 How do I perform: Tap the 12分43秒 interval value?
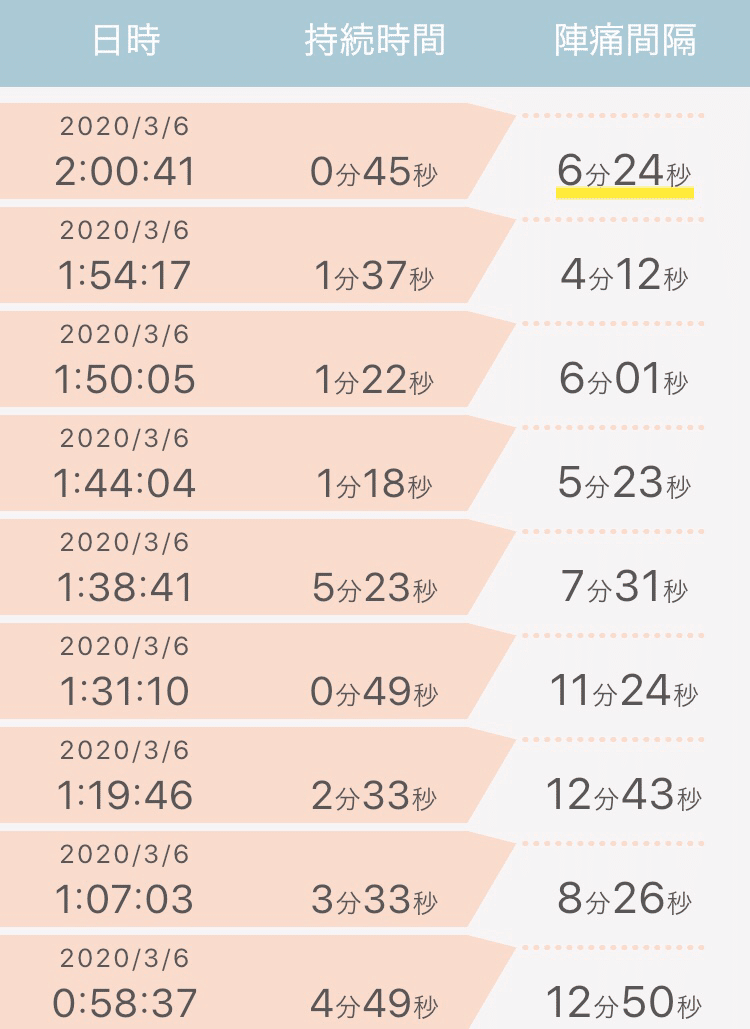point(624,795)
